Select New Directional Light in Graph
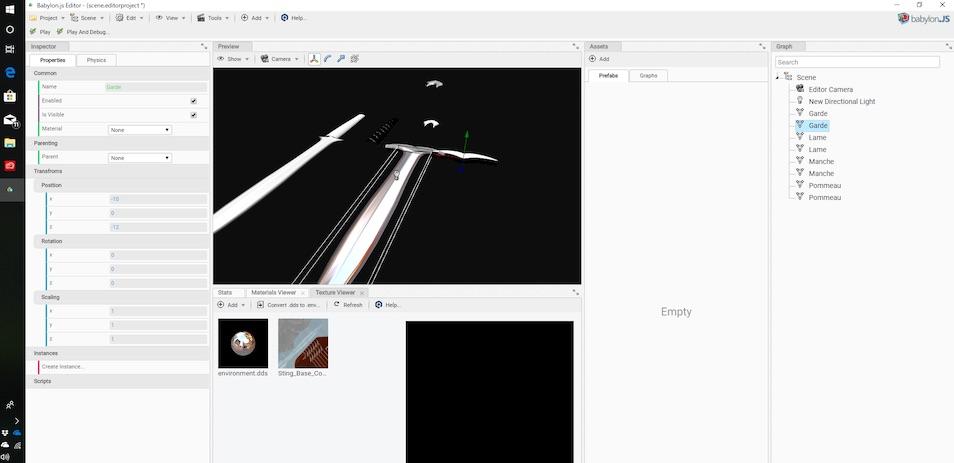Image resolution: width=954 pixels, height=463 pixels. 841,102
